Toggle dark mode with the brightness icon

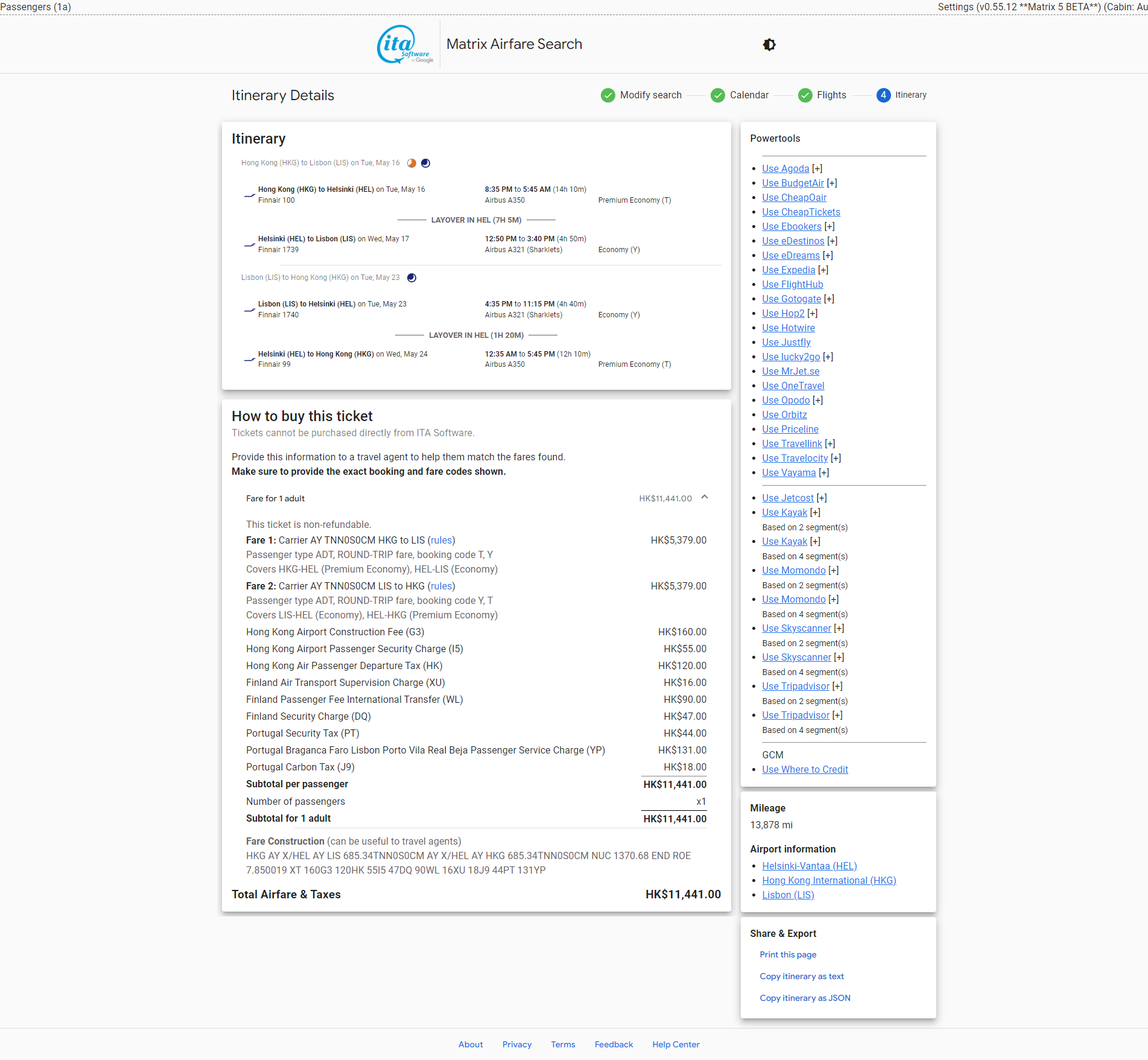coord(769,44)
